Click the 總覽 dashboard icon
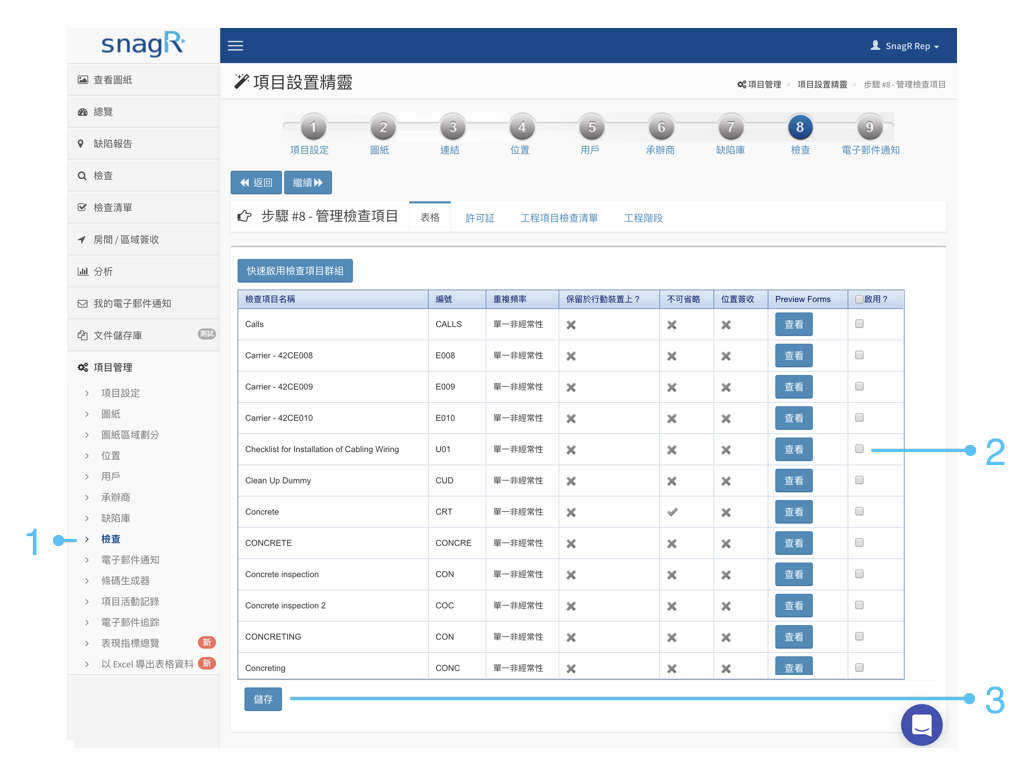 pyautogui.click(x=83, y=112)
